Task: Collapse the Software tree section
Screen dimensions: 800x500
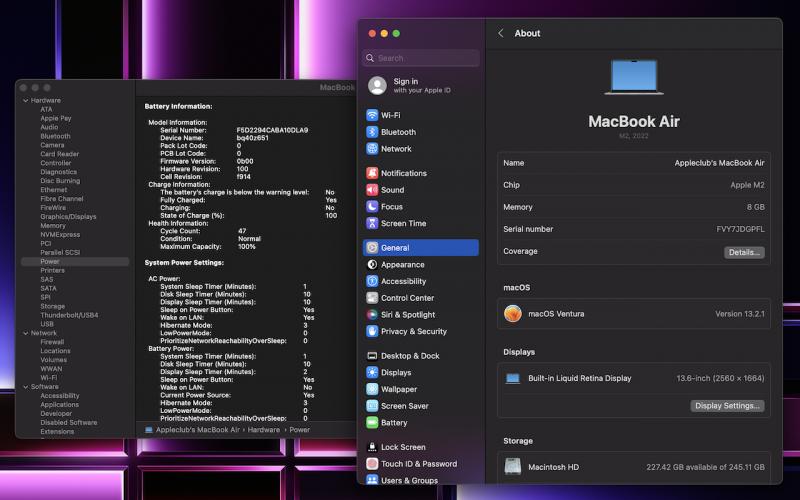Action: 26,387
